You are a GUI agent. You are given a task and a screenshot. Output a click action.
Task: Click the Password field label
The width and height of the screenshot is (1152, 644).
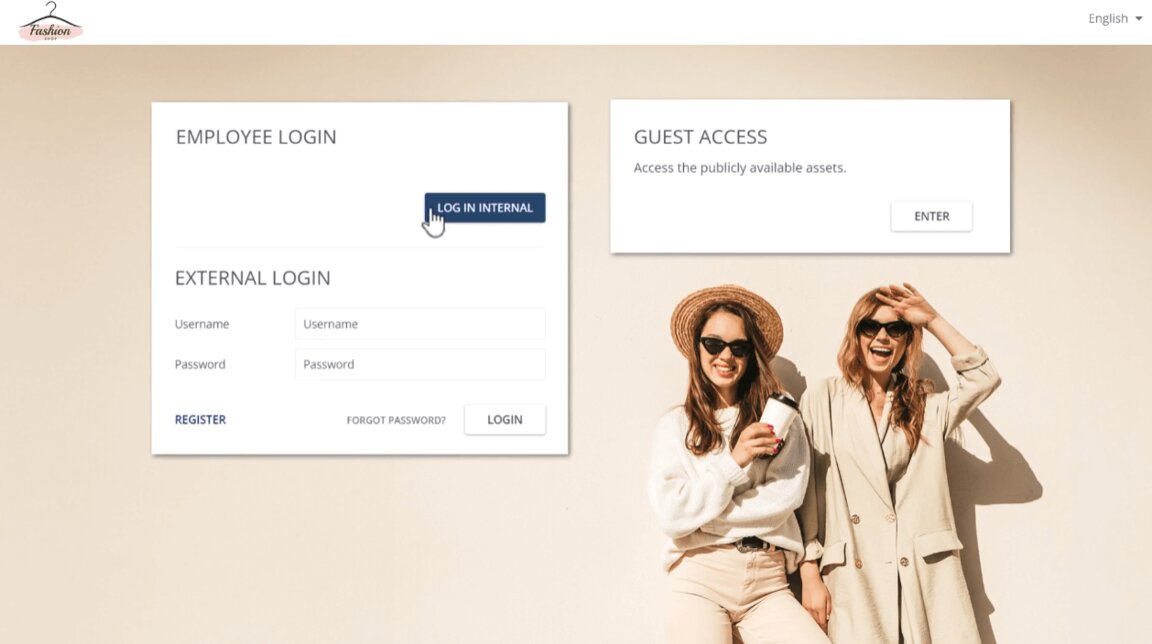tap(200, 364)
